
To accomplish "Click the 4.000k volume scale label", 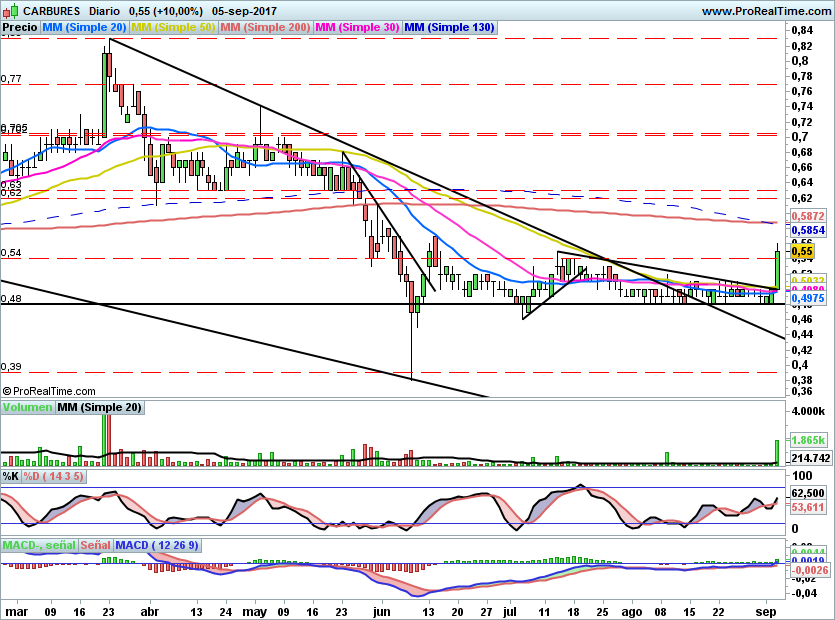I will pos(808,411).
